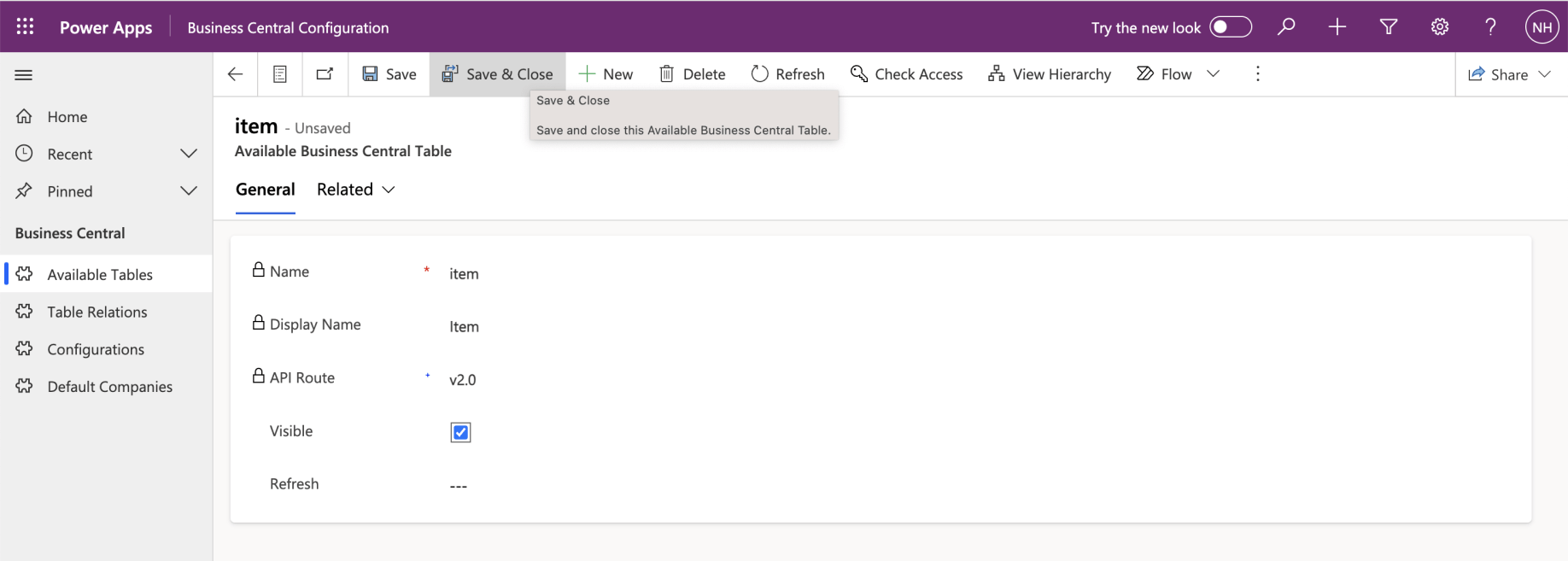Click the Business Central group heading
This screenshot has height=561, width=1568.
pos(70,233)
